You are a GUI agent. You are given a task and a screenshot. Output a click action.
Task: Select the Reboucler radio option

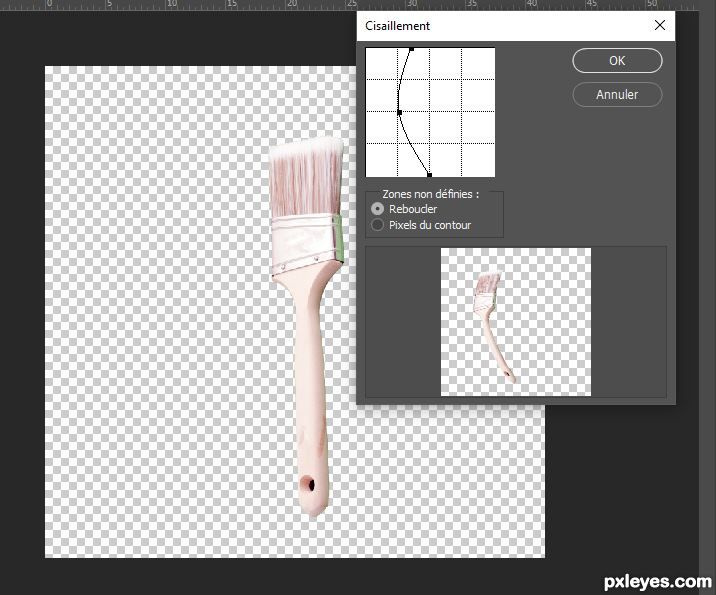tap(378, 209)
